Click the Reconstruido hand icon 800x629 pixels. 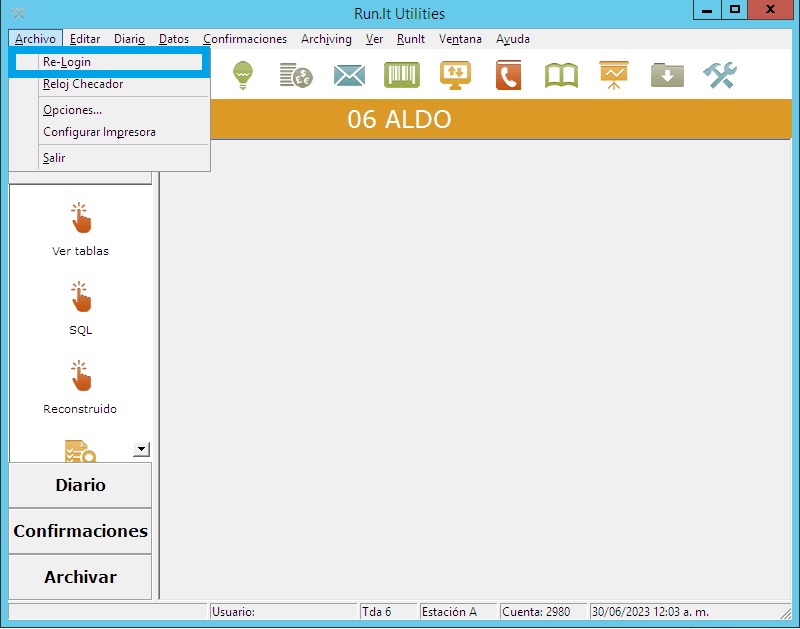pyautogui.click(x=81, y=376)
